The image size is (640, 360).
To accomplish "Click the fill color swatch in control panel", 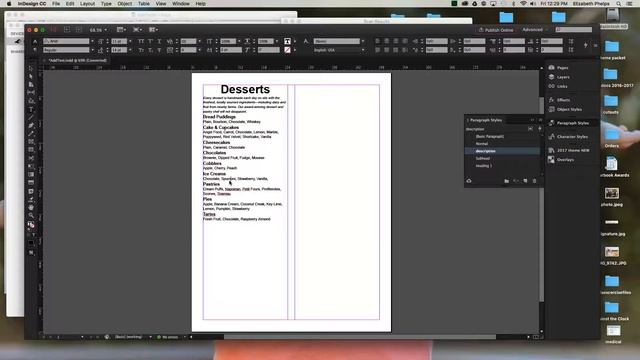I will (287, 41).
